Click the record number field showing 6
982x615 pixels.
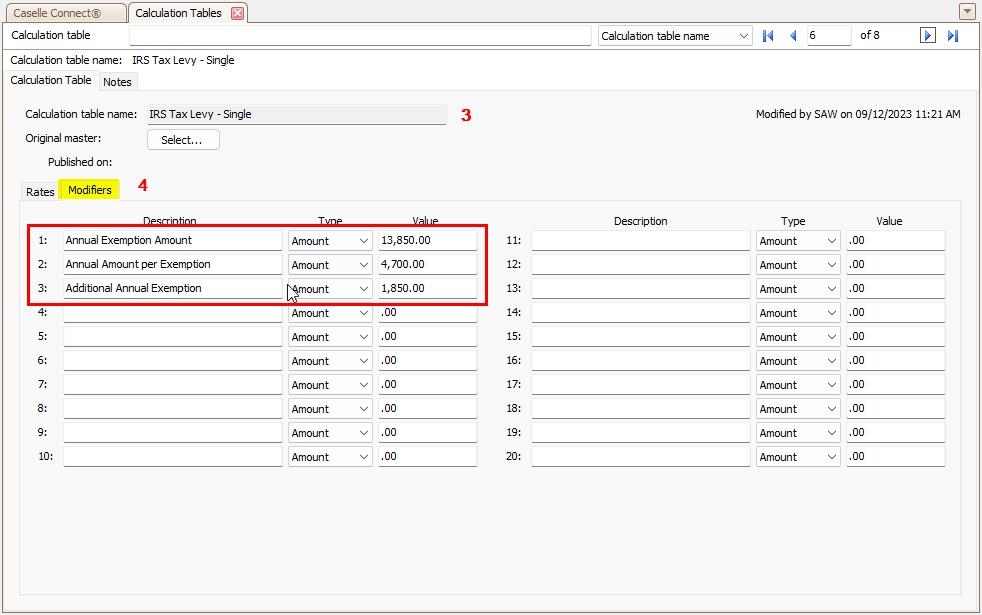(829, 36)
